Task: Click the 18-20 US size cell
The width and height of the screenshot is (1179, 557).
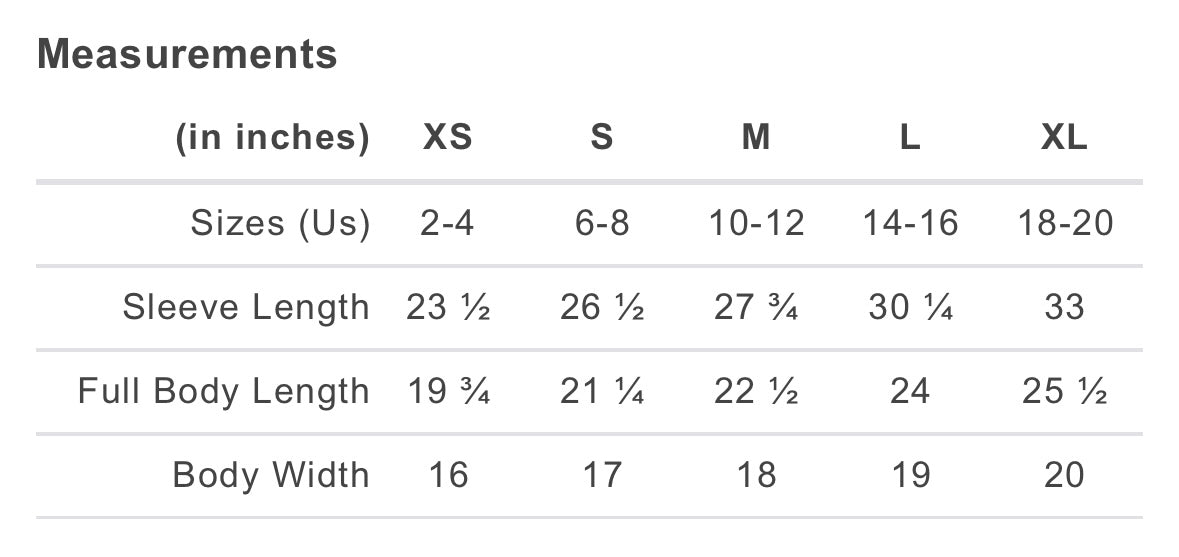Action: (1064, 223)
